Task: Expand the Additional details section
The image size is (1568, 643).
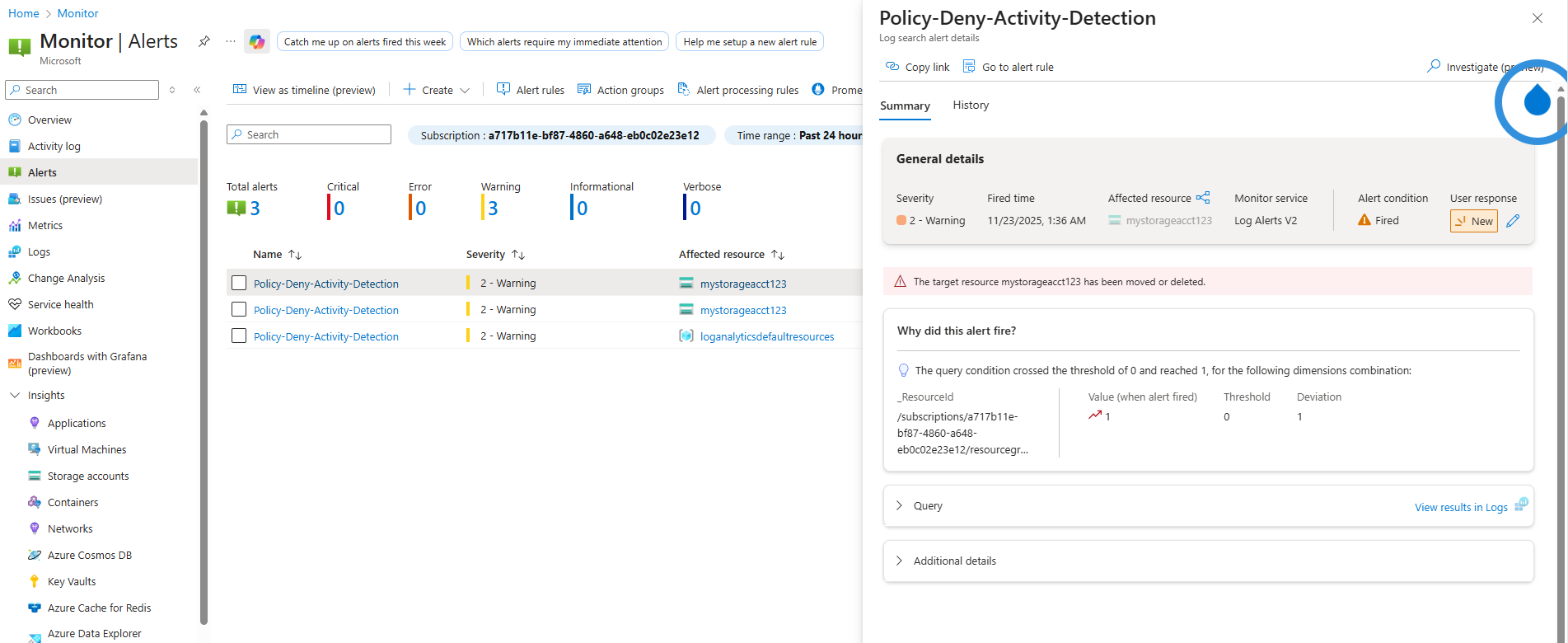Action: point(899,561)
